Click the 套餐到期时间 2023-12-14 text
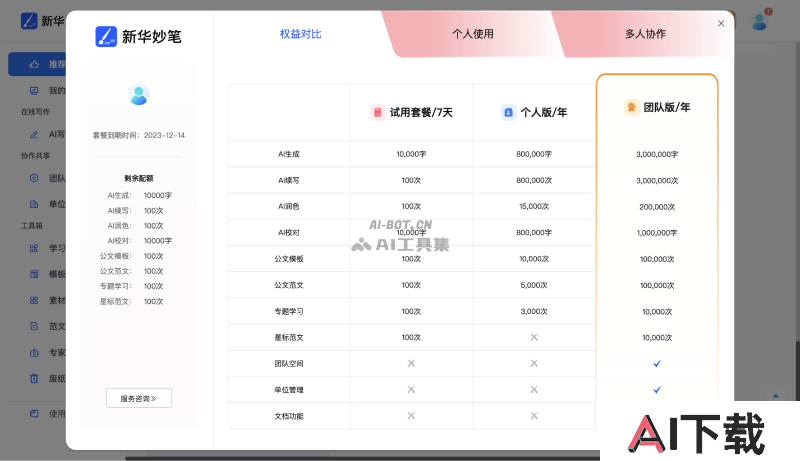The image size is (800, 461). pos(139,135)
